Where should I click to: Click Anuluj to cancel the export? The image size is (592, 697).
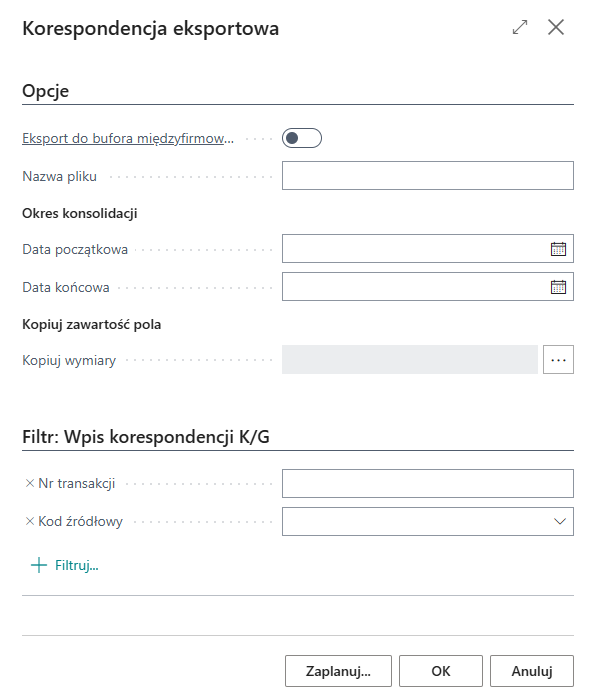[x=532, y=671]
